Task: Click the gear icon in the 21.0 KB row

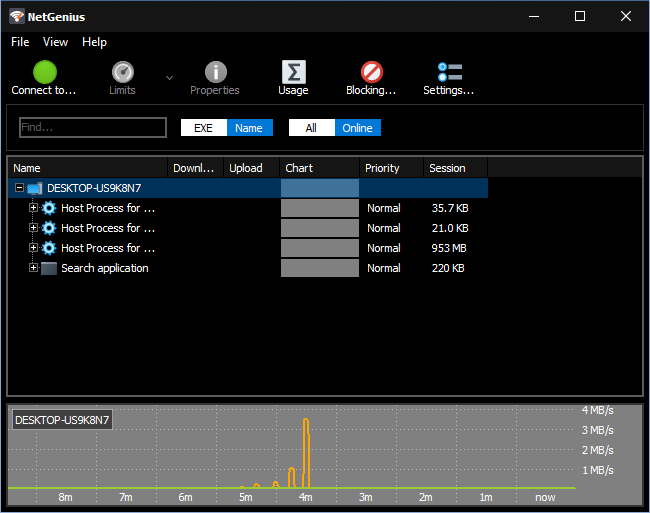Action: pos(49,228)
